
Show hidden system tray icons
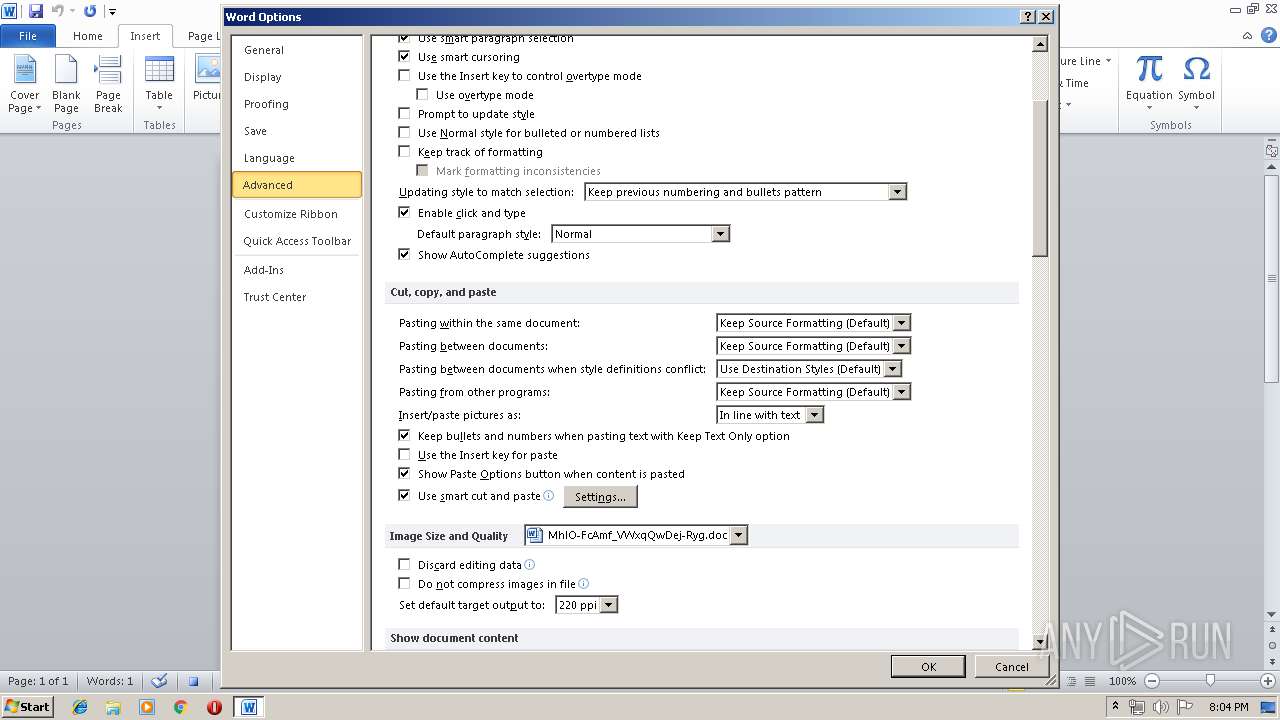[1116, 707]
